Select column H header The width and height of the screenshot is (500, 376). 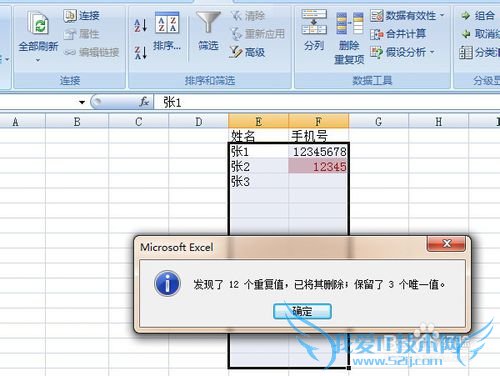tap(439, 122)
